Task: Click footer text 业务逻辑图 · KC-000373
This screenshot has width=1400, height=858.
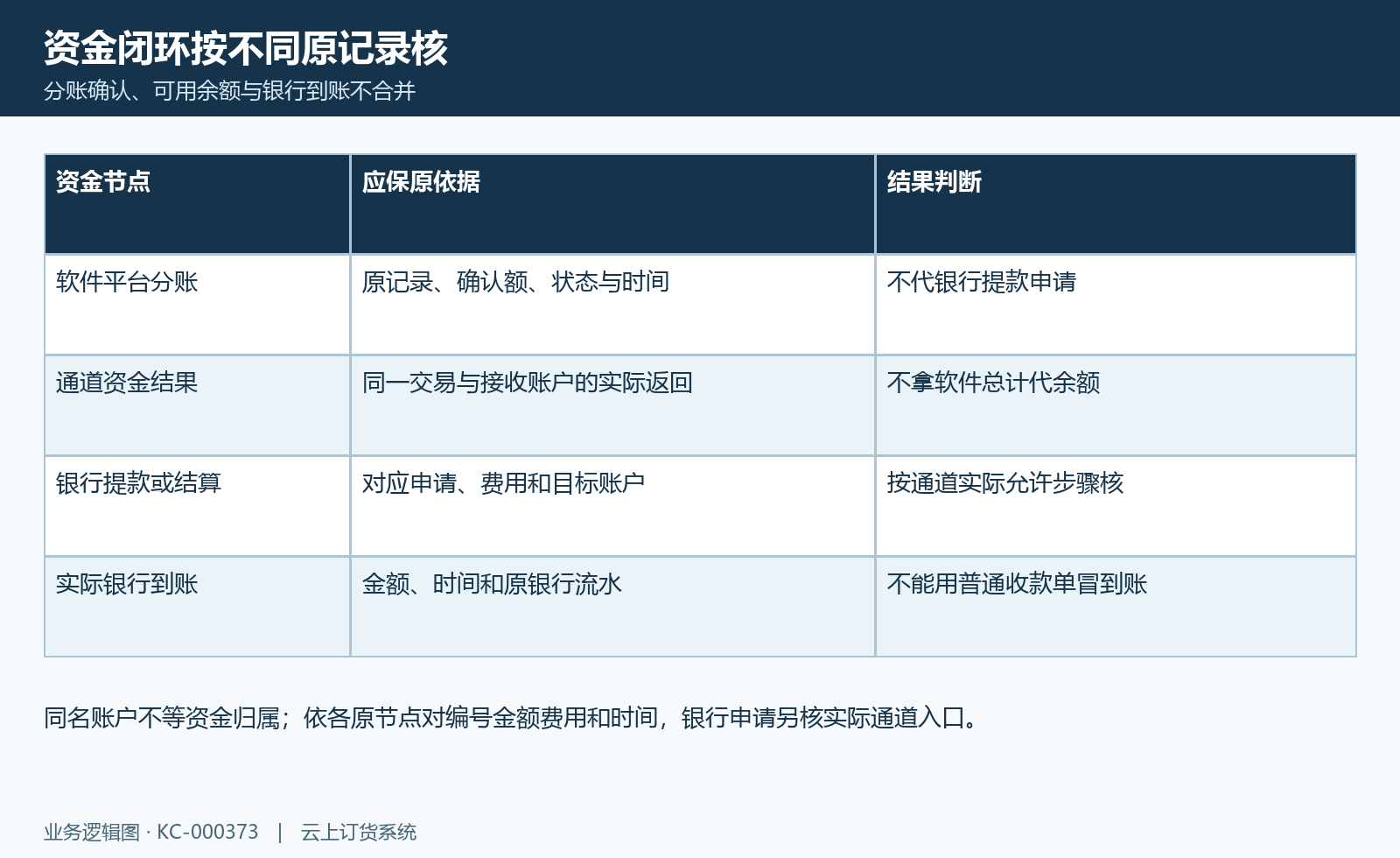Action: (151, 832)
